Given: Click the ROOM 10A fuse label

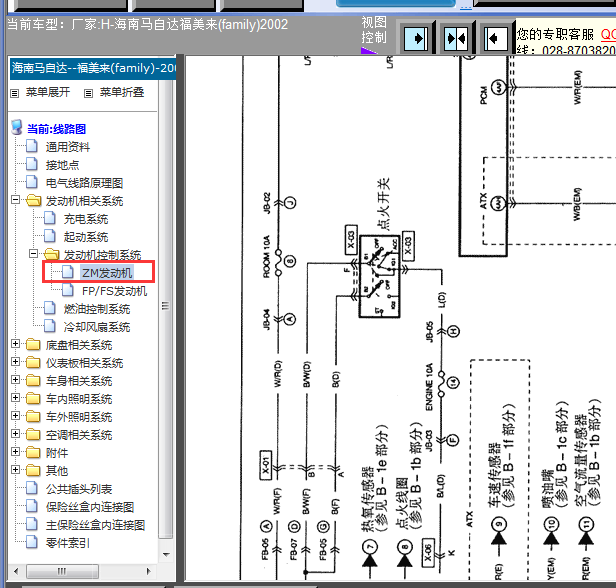Looking at the screenshot, I should pyautogui.click(x=266, y=256).
